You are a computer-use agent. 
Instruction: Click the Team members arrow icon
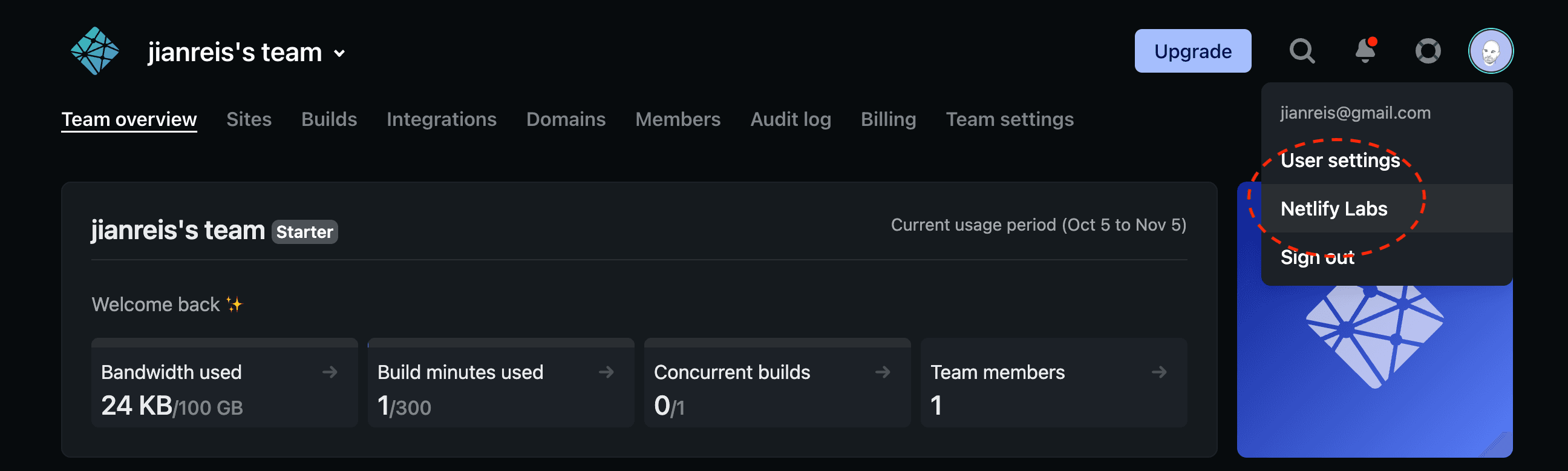(x=1159, y=372)
